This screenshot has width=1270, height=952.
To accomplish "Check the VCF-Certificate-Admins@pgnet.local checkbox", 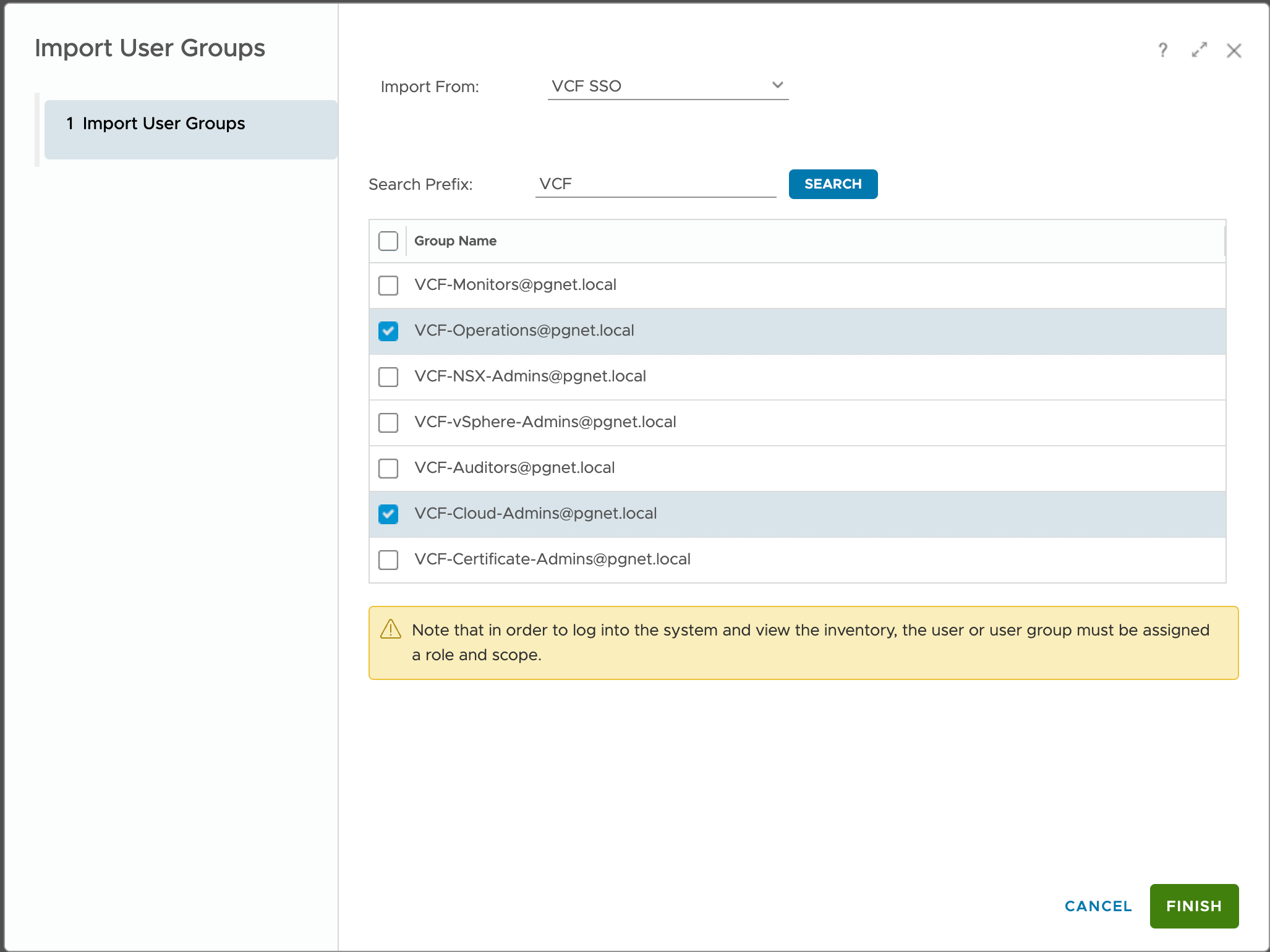I will [388, 560].
